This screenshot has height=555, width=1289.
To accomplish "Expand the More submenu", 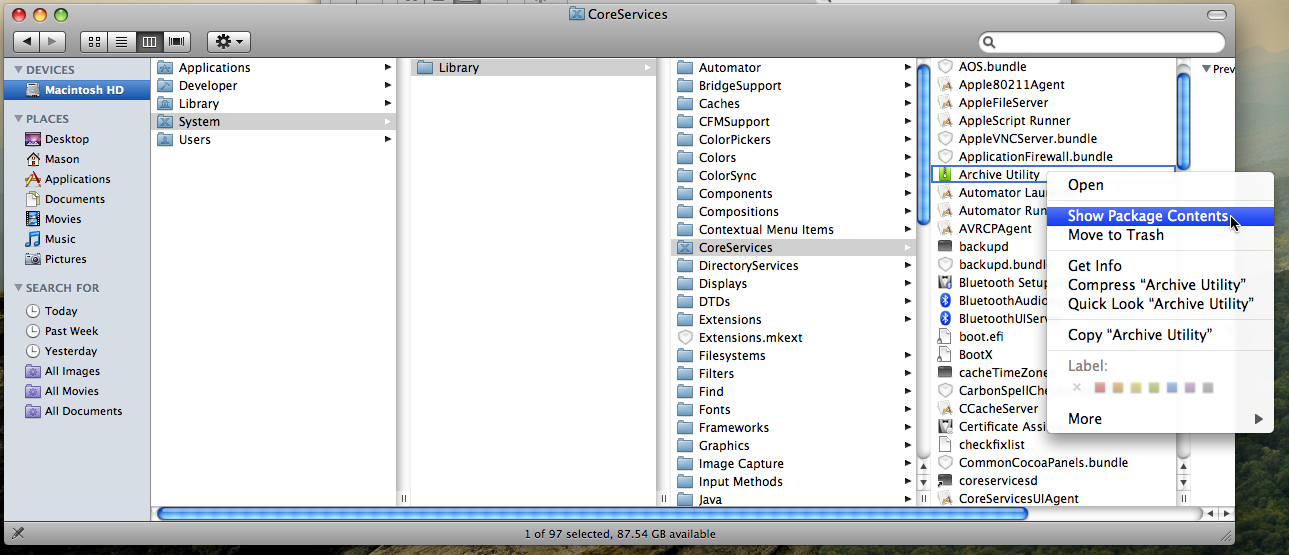I will click(1160, 419).
